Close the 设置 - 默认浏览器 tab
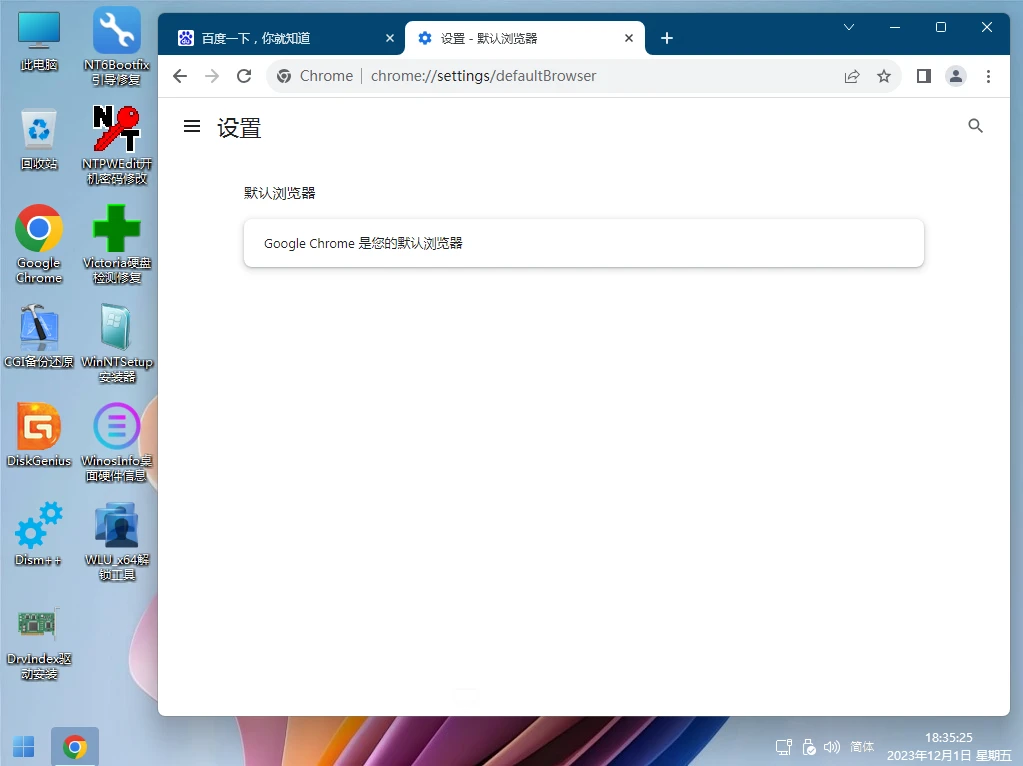This screenshot has height=766, width=1023. [x=629, y=38]
